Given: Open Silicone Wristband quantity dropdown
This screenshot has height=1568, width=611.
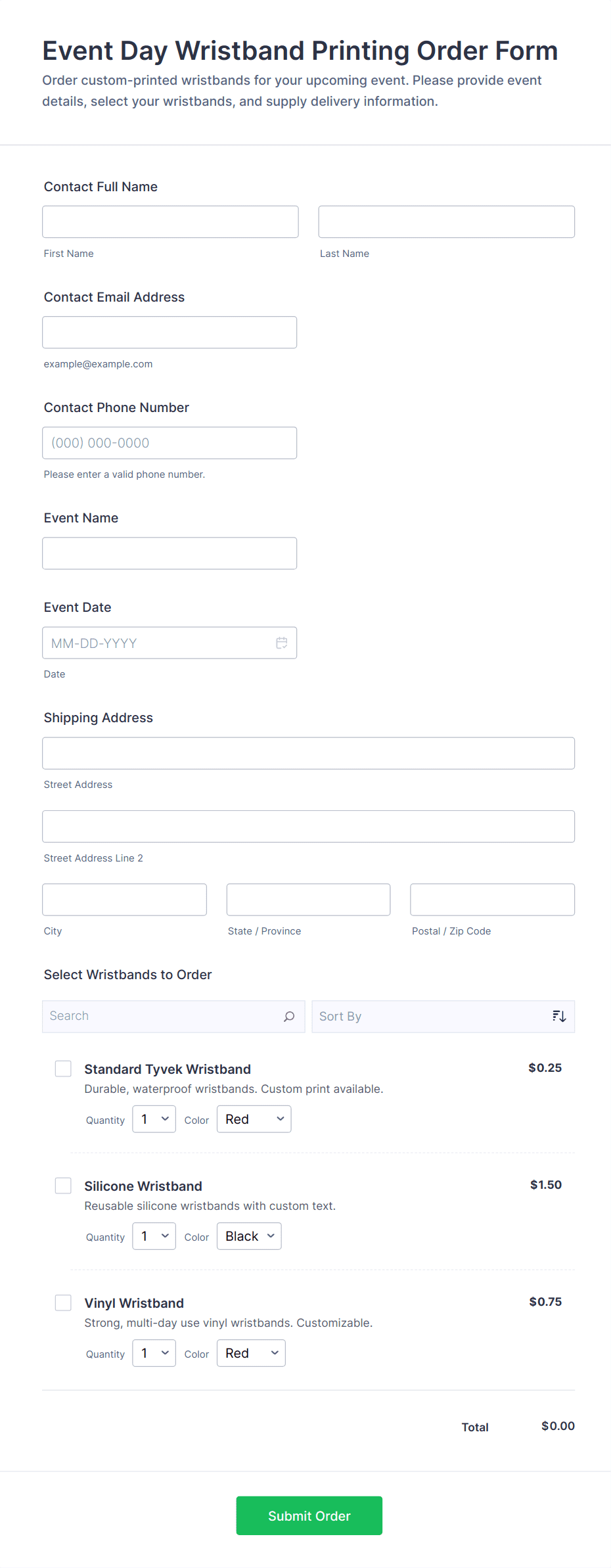Looking at the screenshot, I should click(154, 1236).
